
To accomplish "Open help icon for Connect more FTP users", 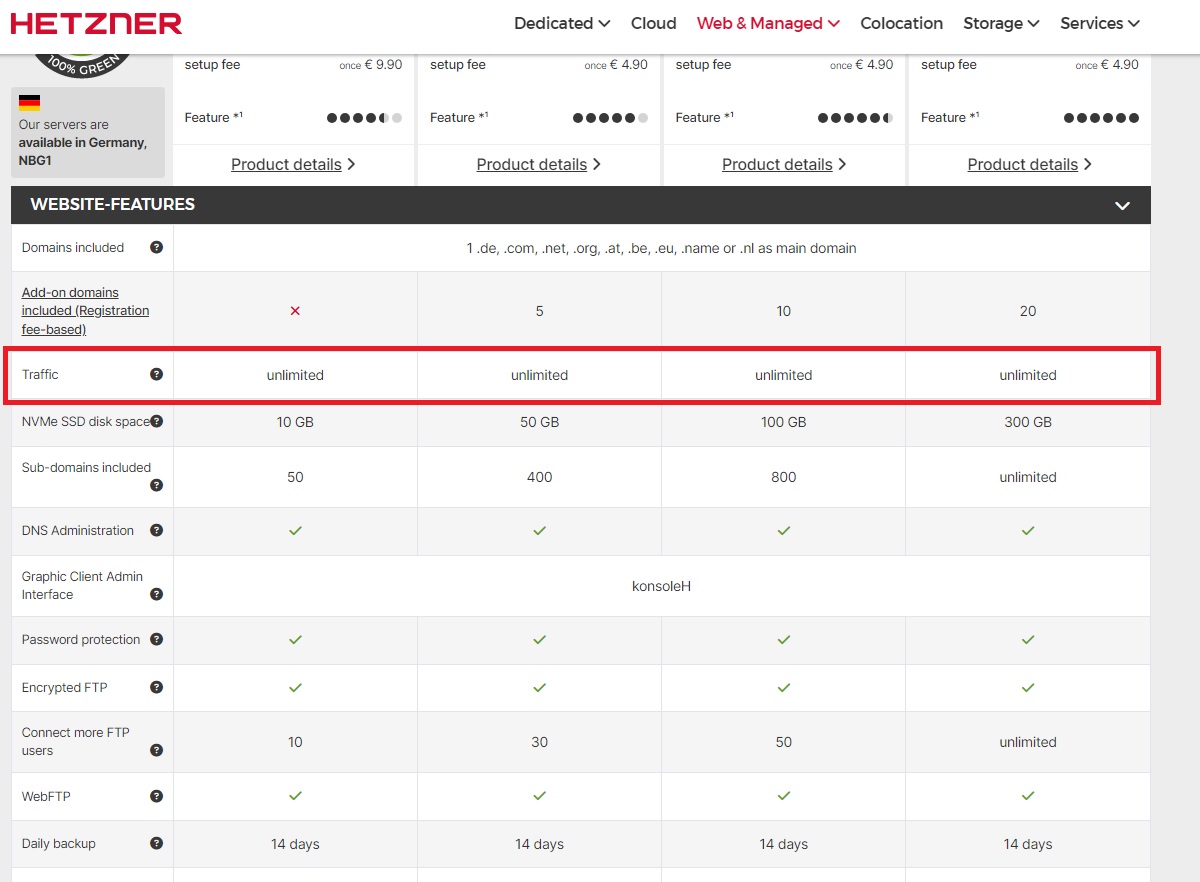I will pos(156,750).
